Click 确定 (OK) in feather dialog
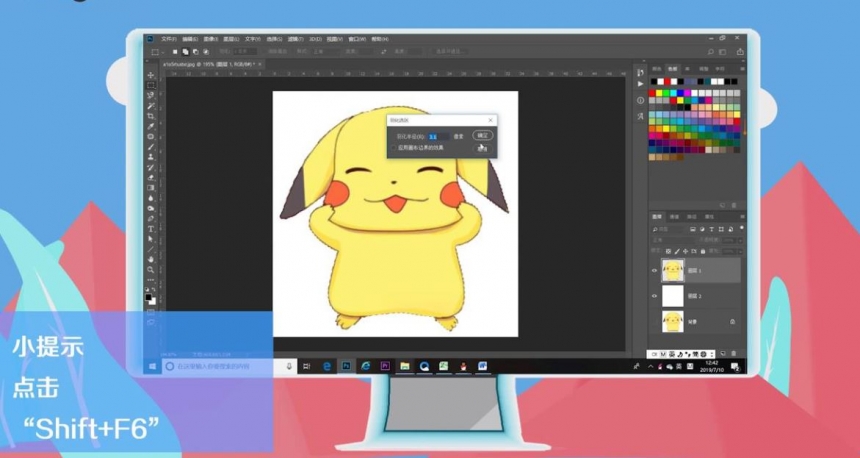The height and width of the screenshot is (458, 860). 483,135
